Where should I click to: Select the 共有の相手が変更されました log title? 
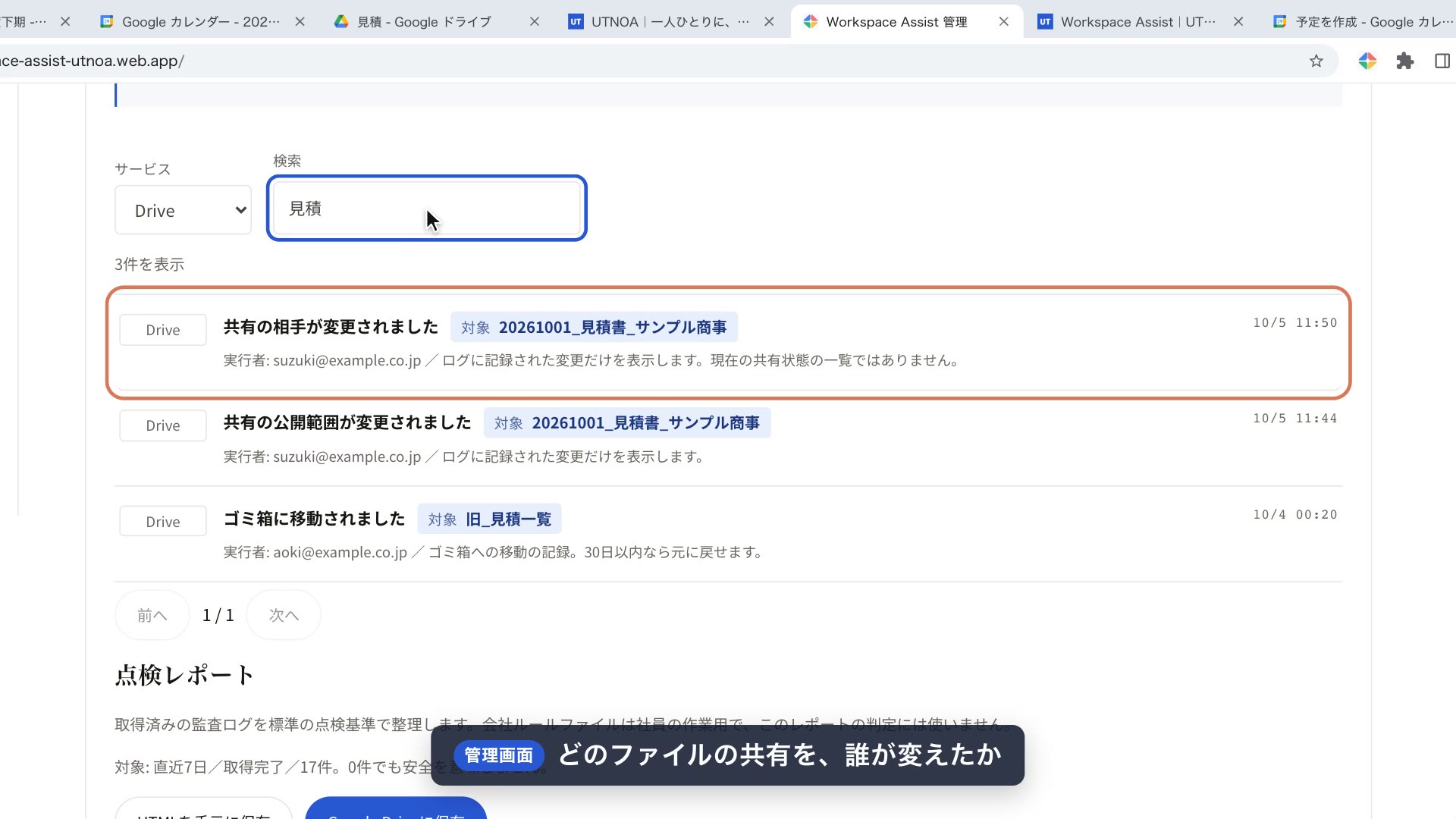(331, 327)
